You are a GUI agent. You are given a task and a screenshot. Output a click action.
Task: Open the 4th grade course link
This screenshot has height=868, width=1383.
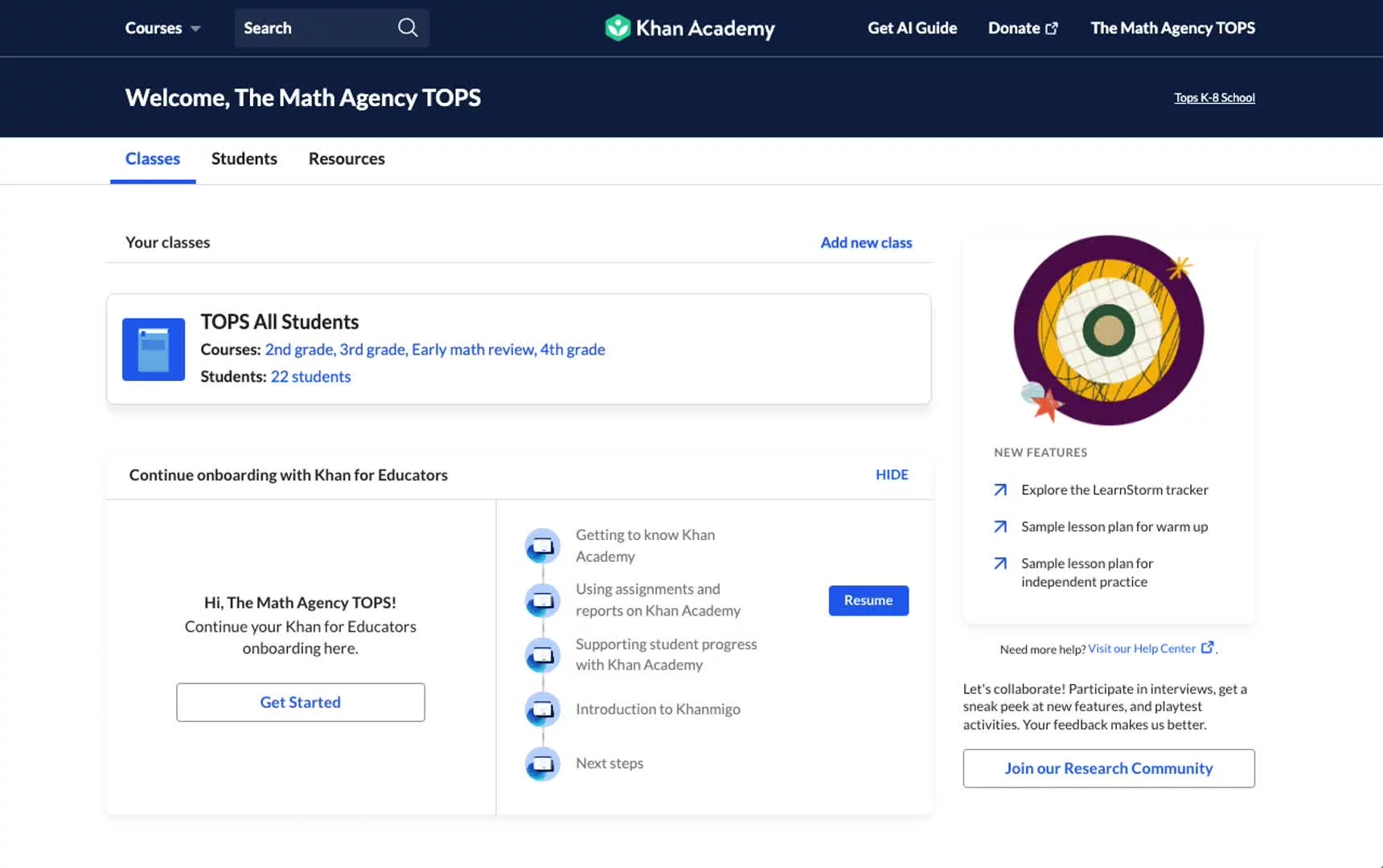pos(572,350)
